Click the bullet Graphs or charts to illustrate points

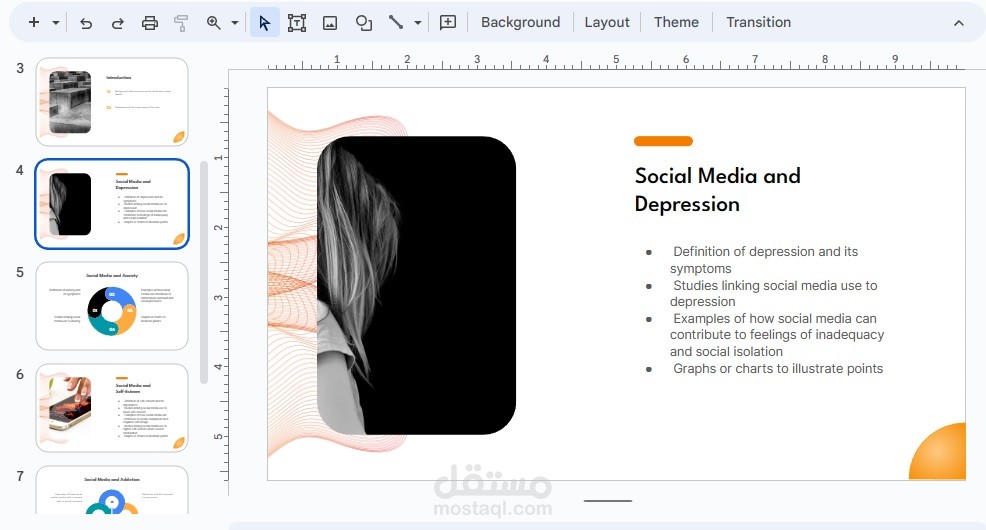[x=777, y=368]
